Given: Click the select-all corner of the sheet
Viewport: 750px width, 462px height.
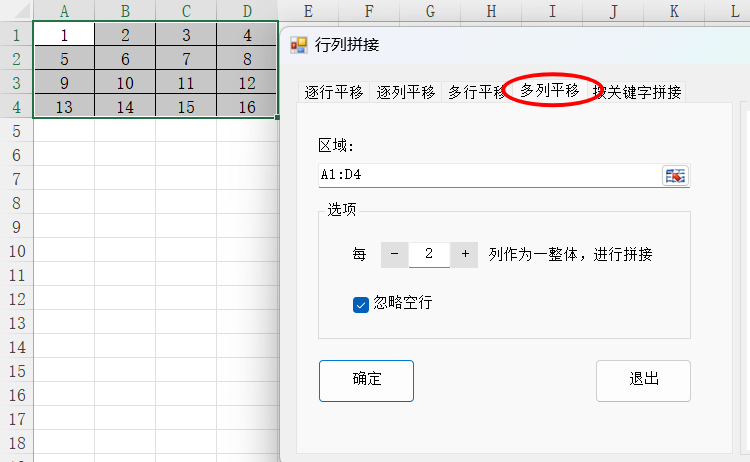Looking at the screenshot, I should tap(16, 11).
